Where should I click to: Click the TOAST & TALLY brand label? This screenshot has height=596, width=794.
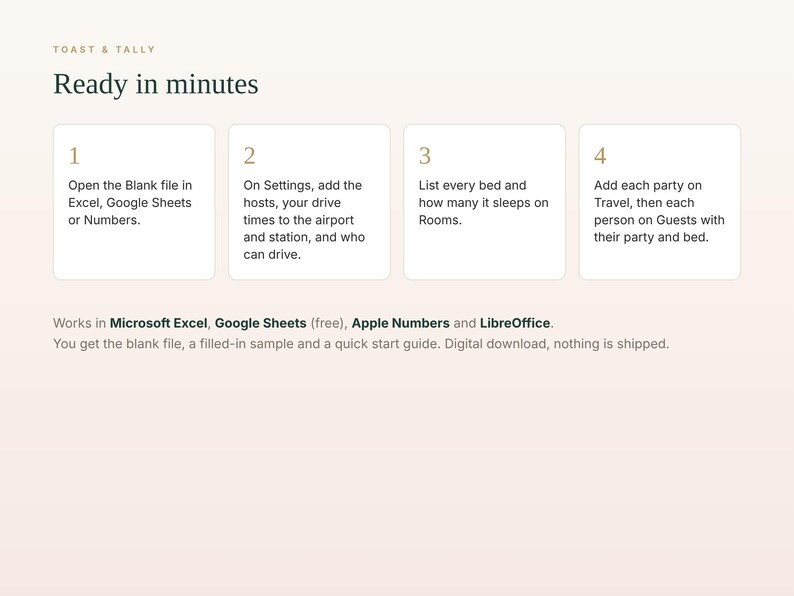[104, 50]
